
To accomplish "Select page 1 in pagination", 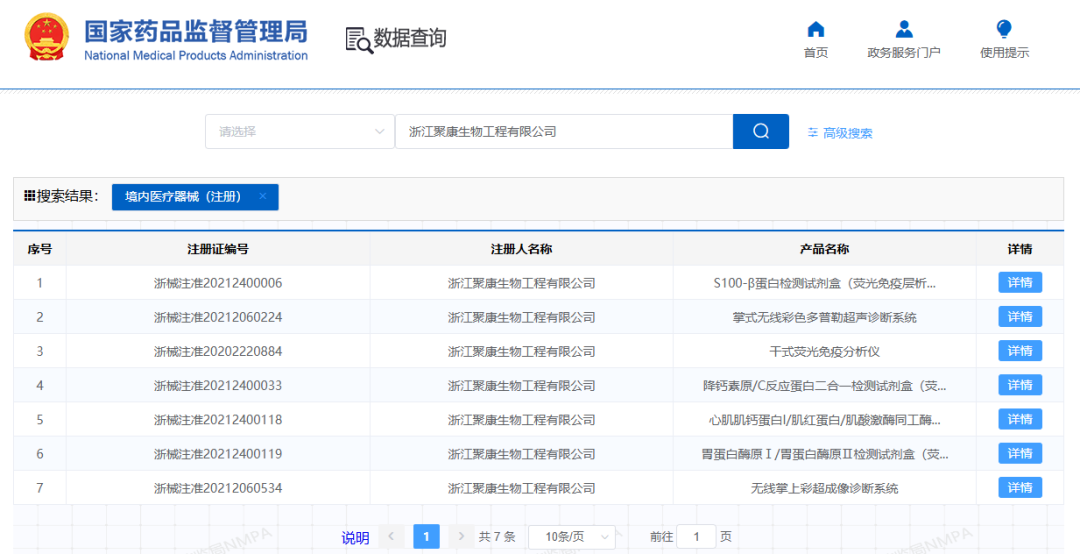I will [426, 537].
